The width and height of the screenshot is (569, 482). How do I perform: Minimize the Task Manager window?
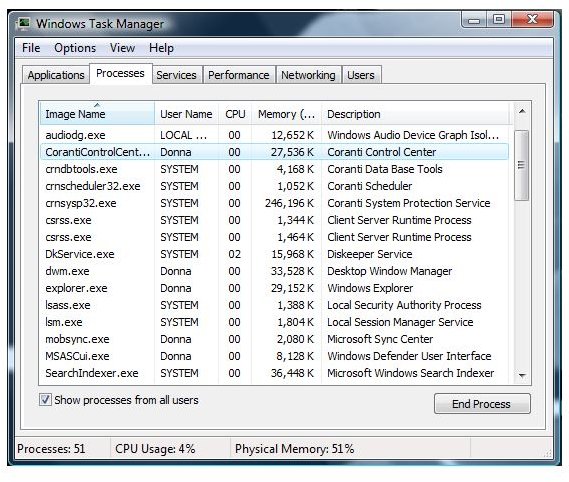[x=474, y=20]
